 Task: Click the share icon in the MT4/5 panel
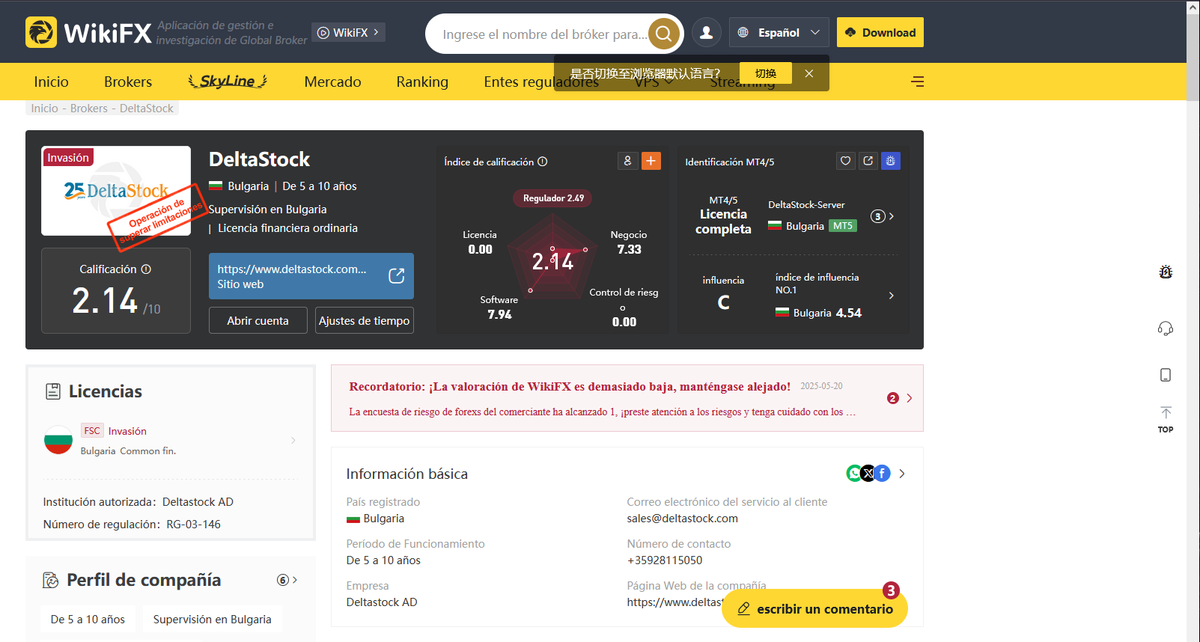(868, 160)
